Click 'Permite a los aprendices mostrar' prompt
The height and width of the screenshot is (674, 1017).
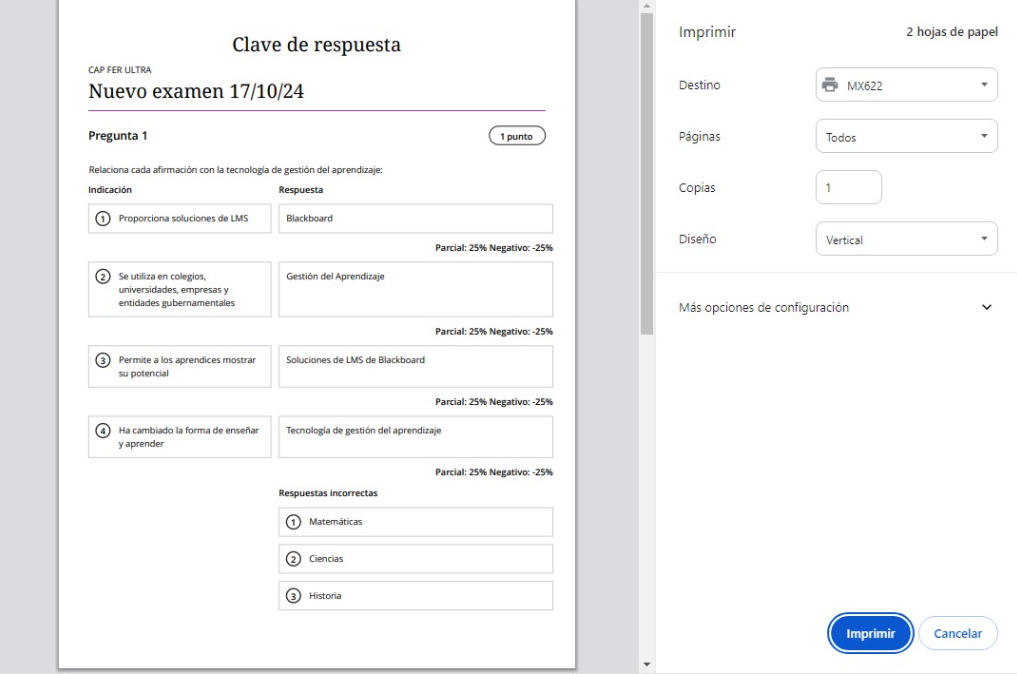click(x=180, y=367)
